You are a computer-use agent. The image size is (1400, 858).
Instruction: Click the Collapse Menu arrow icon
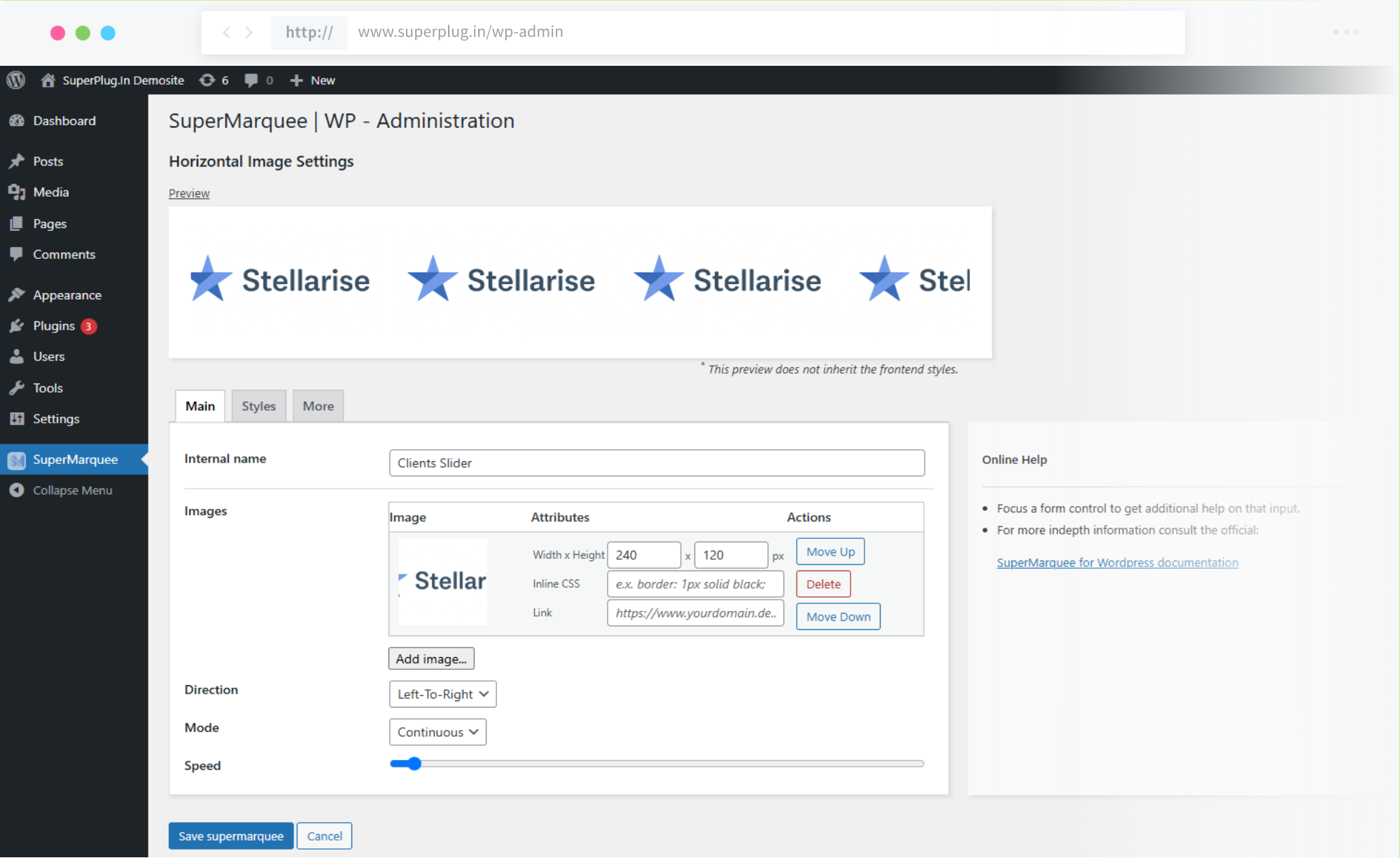17,491
